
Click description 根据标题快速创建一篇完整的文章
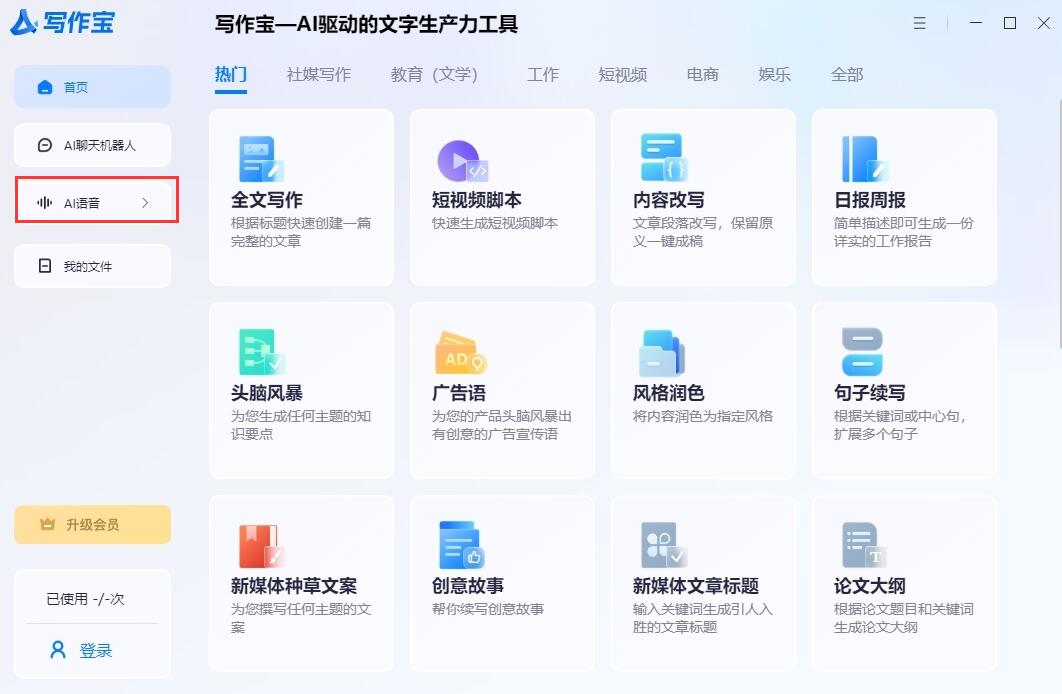301,232
